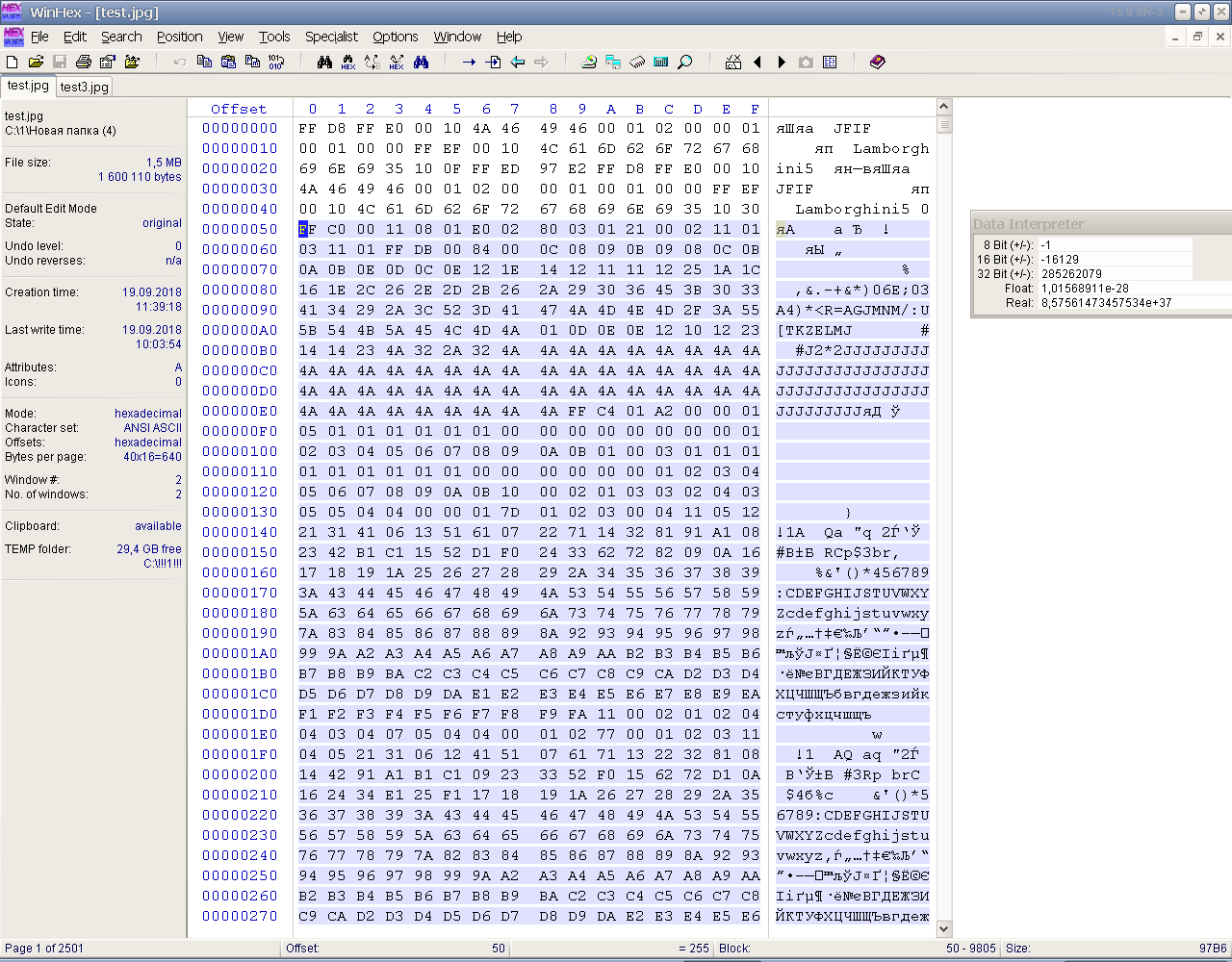Open the Tools menu
The height and width of the screenshot is (962, 1232).
click(274, 37)
